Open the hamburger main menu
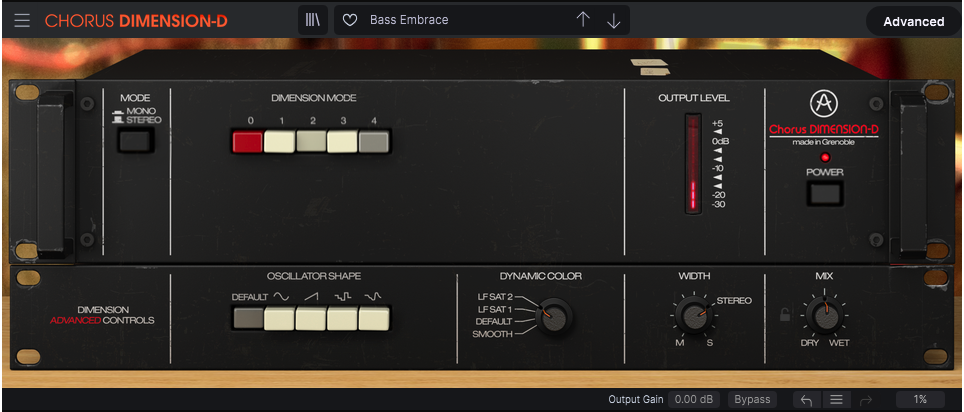This screenshot has width=964, height=412. [x=22, y=20]
